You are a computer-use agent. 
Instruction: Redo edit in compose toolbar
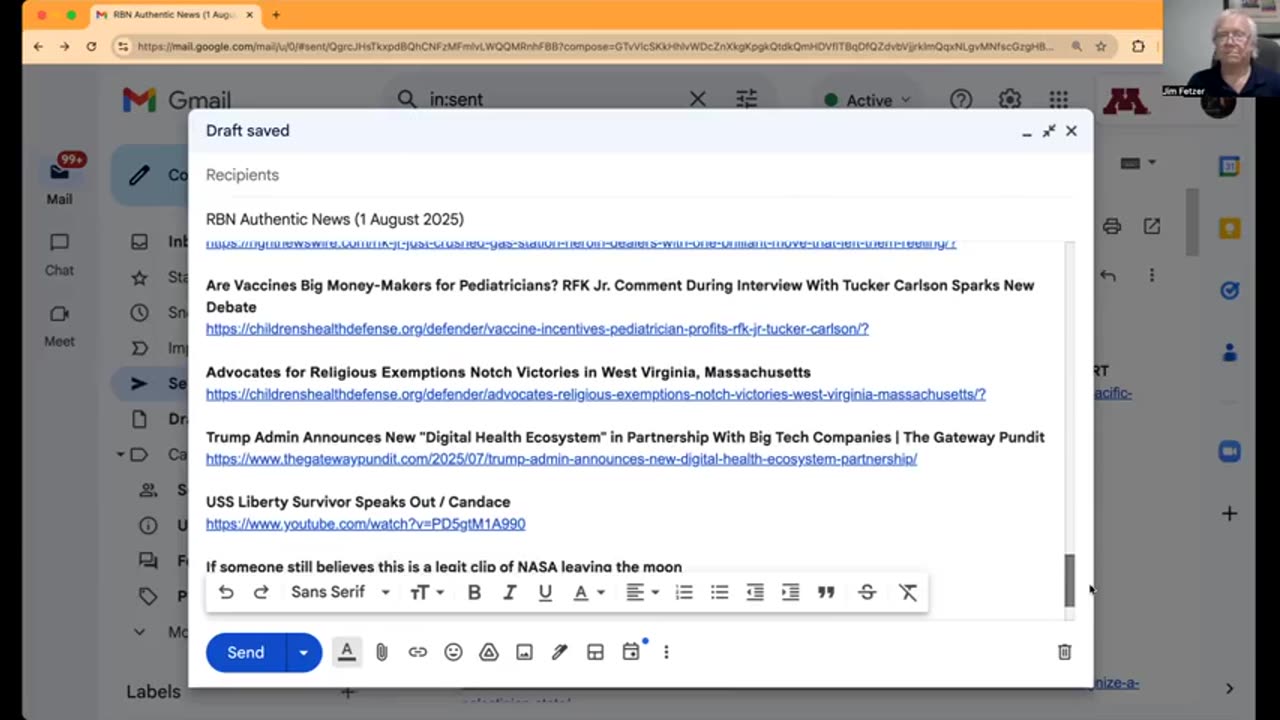[261, 592]
